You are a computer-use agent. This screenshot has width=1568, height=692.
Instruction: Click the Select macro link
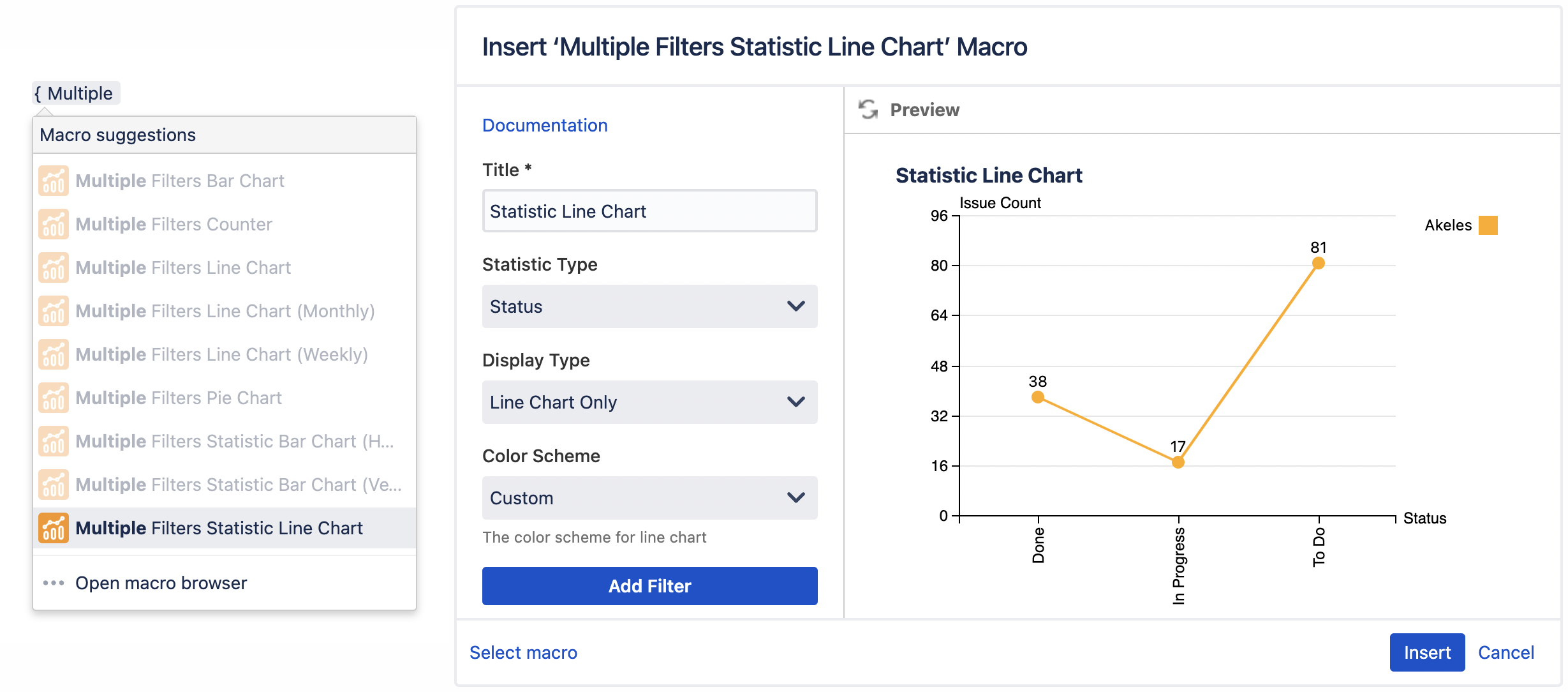(x=523, y=652)
